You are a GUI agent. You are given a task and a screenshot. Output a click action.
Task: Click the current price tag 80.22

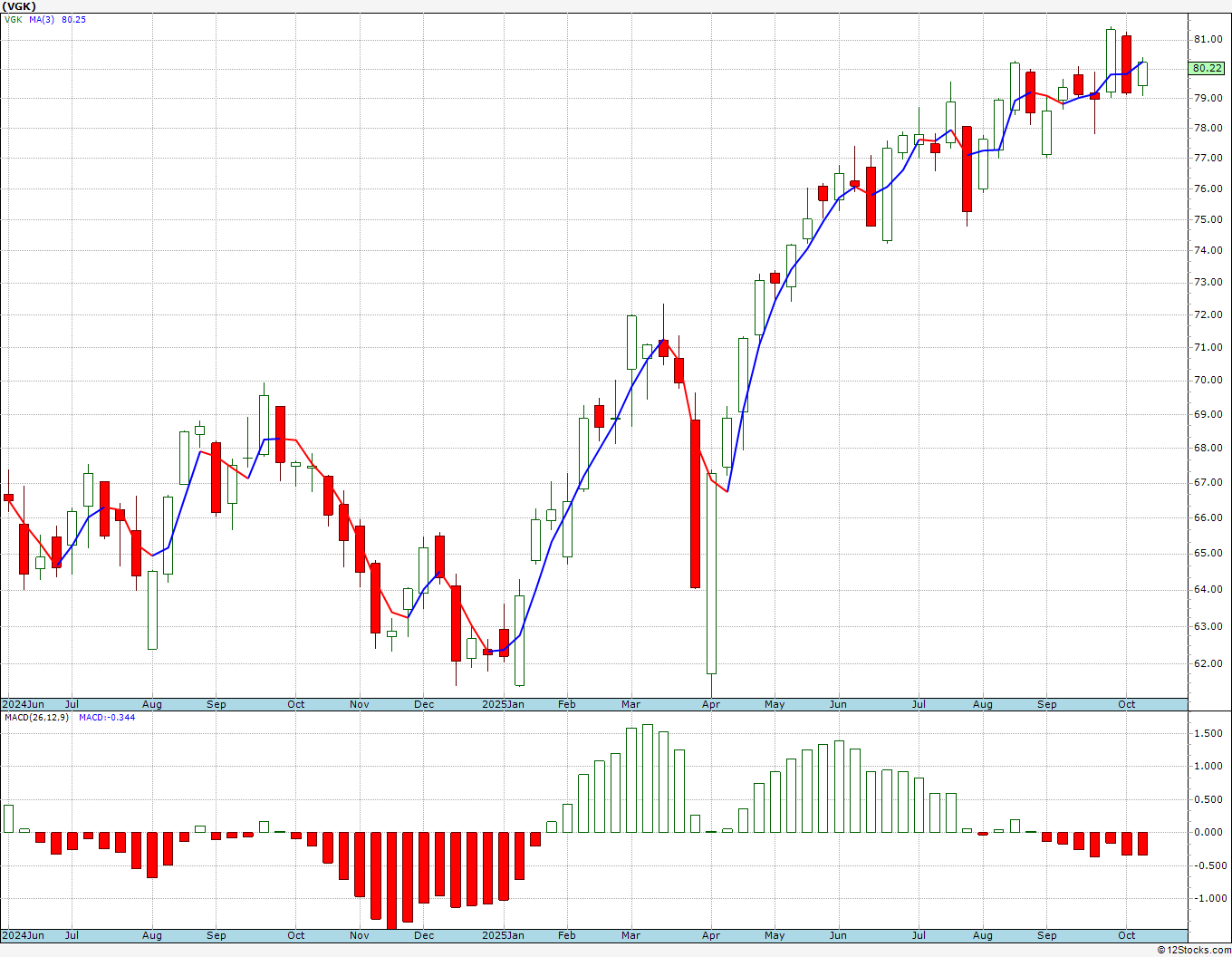click(1208, 68)
